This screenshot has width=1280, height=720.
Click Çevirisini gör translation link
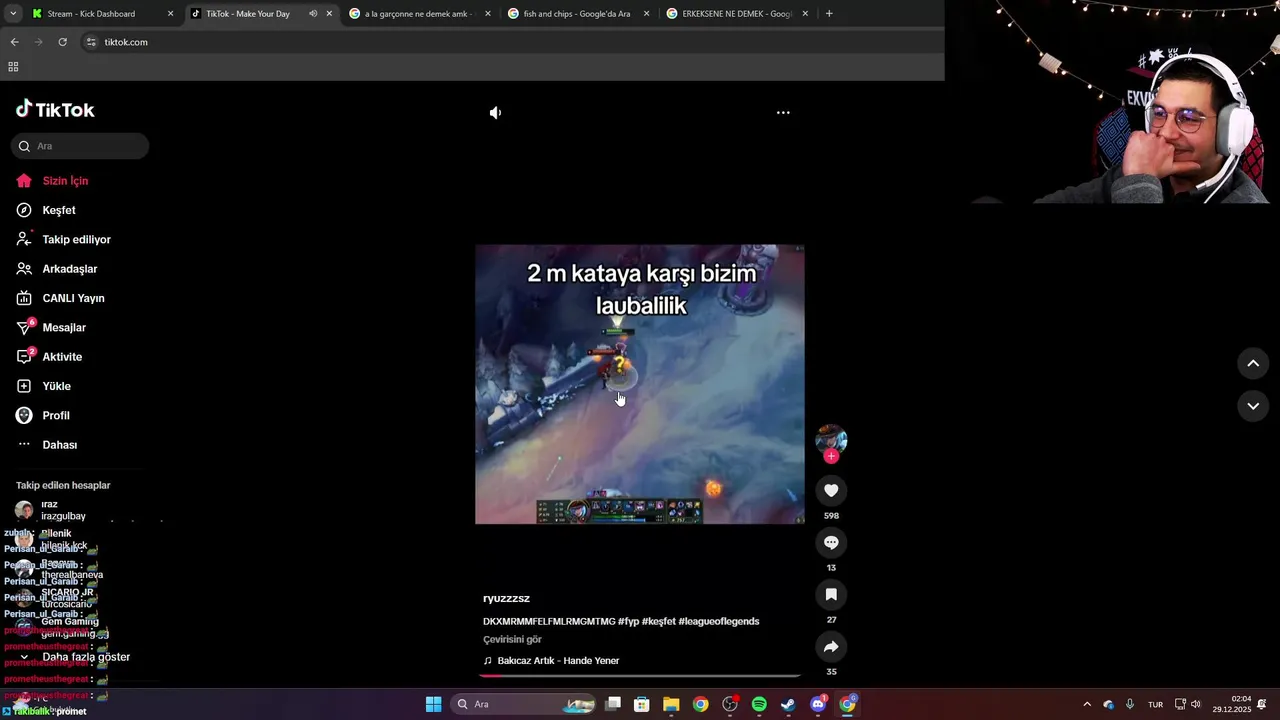pyautogui.click(x=512, y=640)
